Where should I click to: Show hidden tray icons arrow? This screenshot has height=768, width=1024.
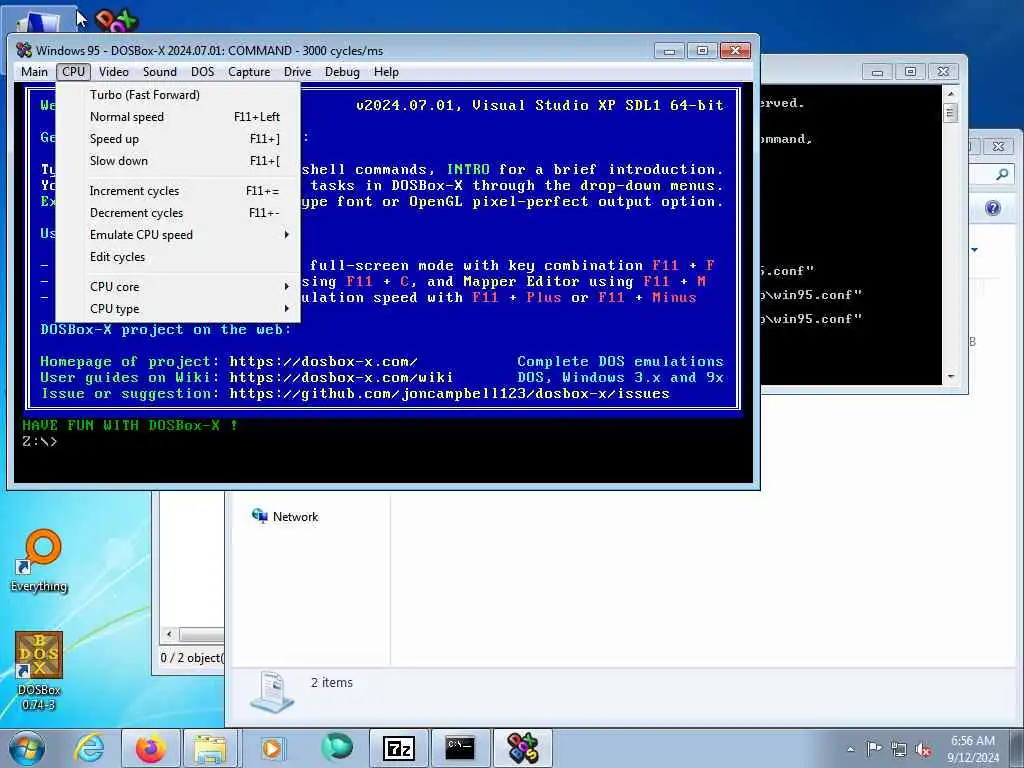(850, 750)
